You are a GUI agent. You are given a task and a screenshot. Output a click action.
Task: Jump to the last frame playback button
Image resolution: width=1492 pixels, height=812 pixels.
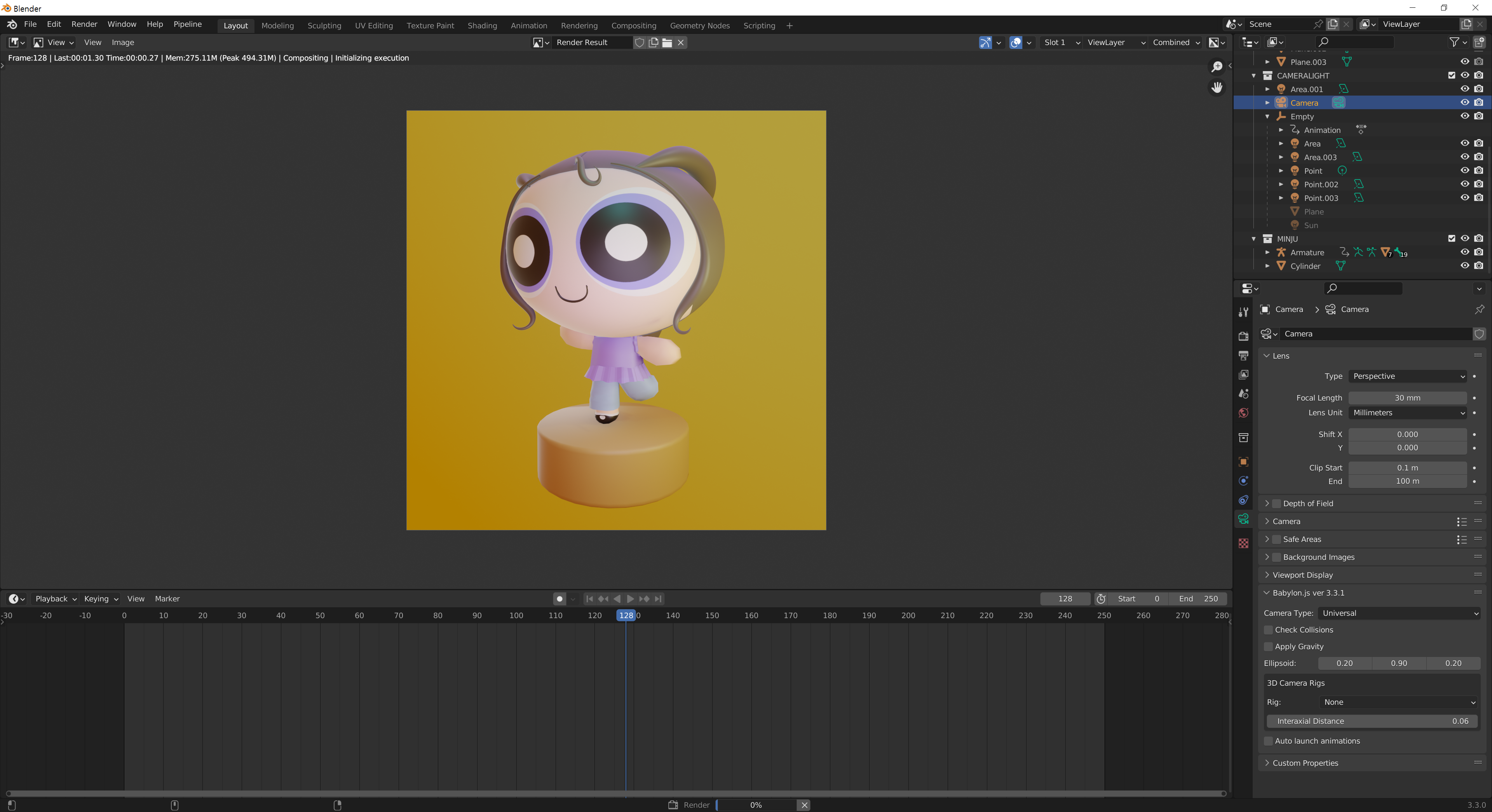[659, 599]
